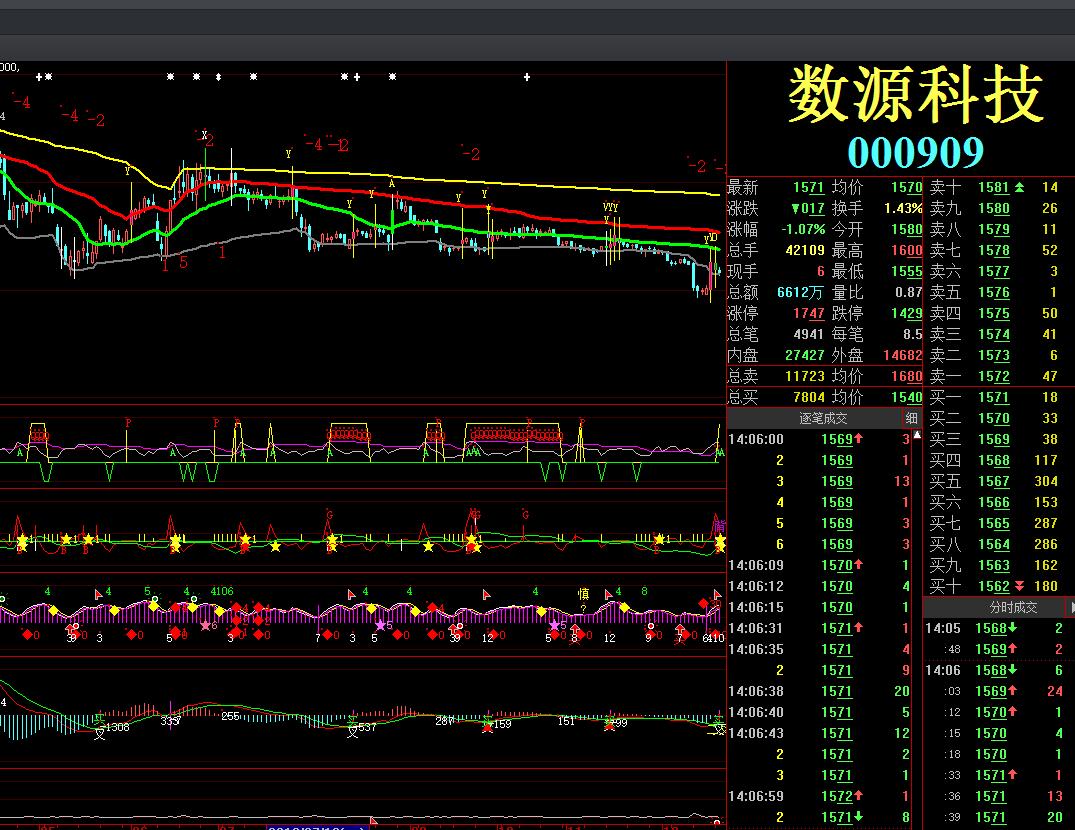The image size is (1075, 830).
Task: Select the 卖一 price 1572
Action: coord(994,376)
